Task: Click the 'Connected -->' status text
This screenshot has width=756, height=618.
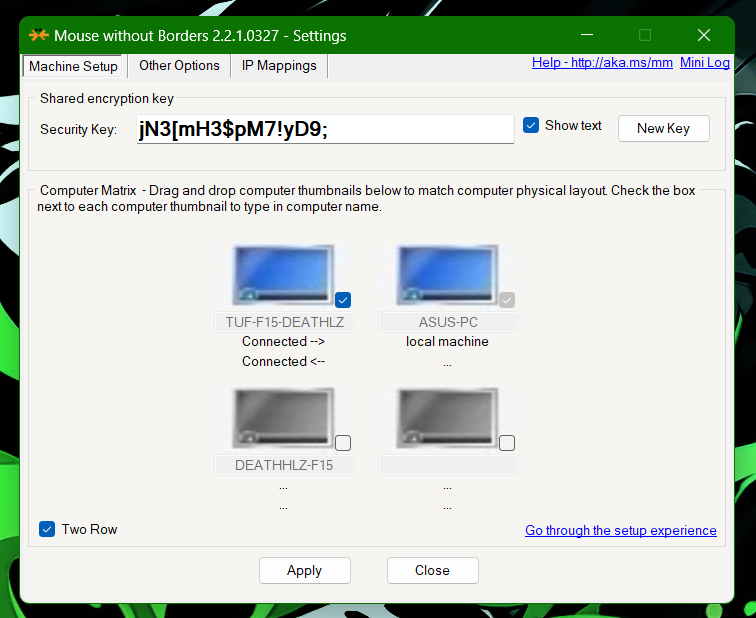Action: [284, 341]
